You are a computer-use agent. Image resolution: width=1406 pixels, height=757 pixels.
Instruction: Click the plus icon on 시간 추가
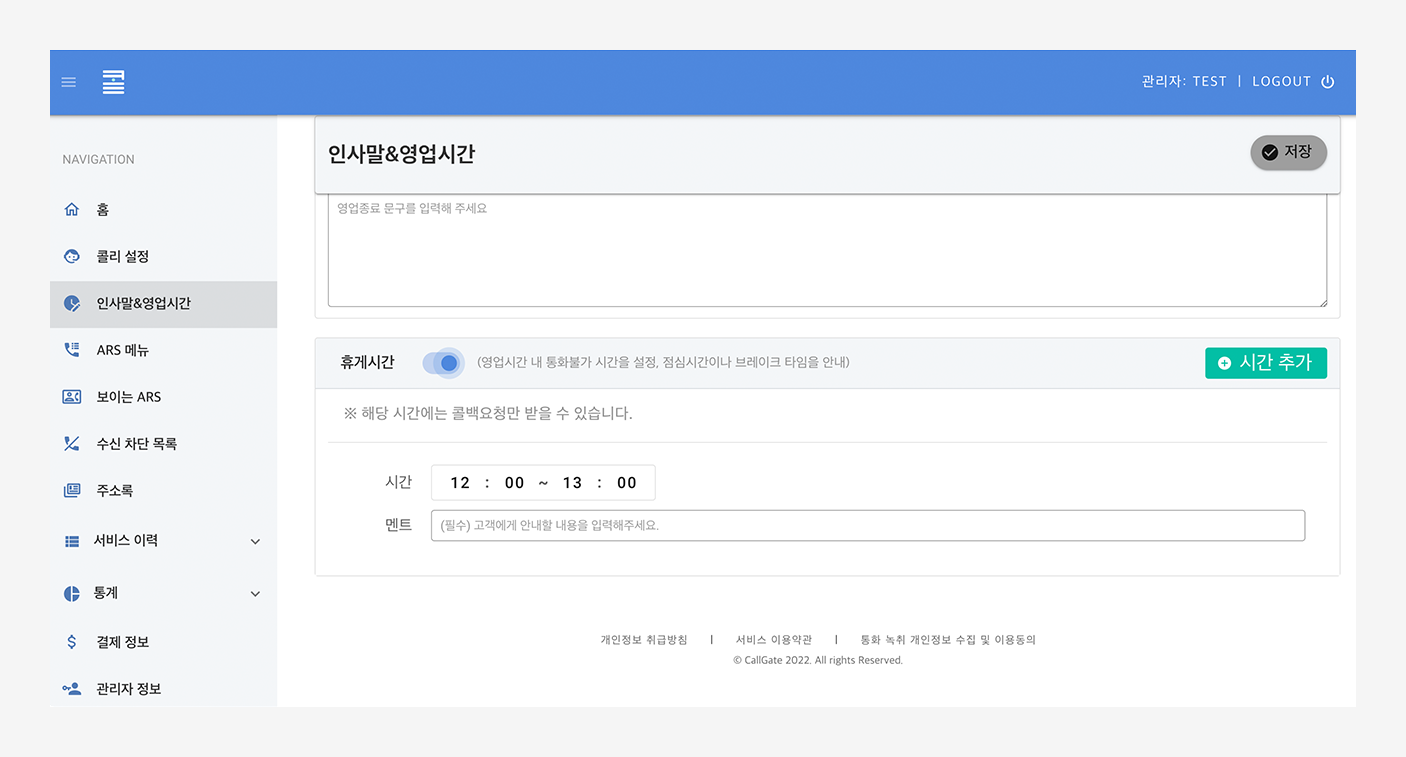click(x=1225, y=363)
